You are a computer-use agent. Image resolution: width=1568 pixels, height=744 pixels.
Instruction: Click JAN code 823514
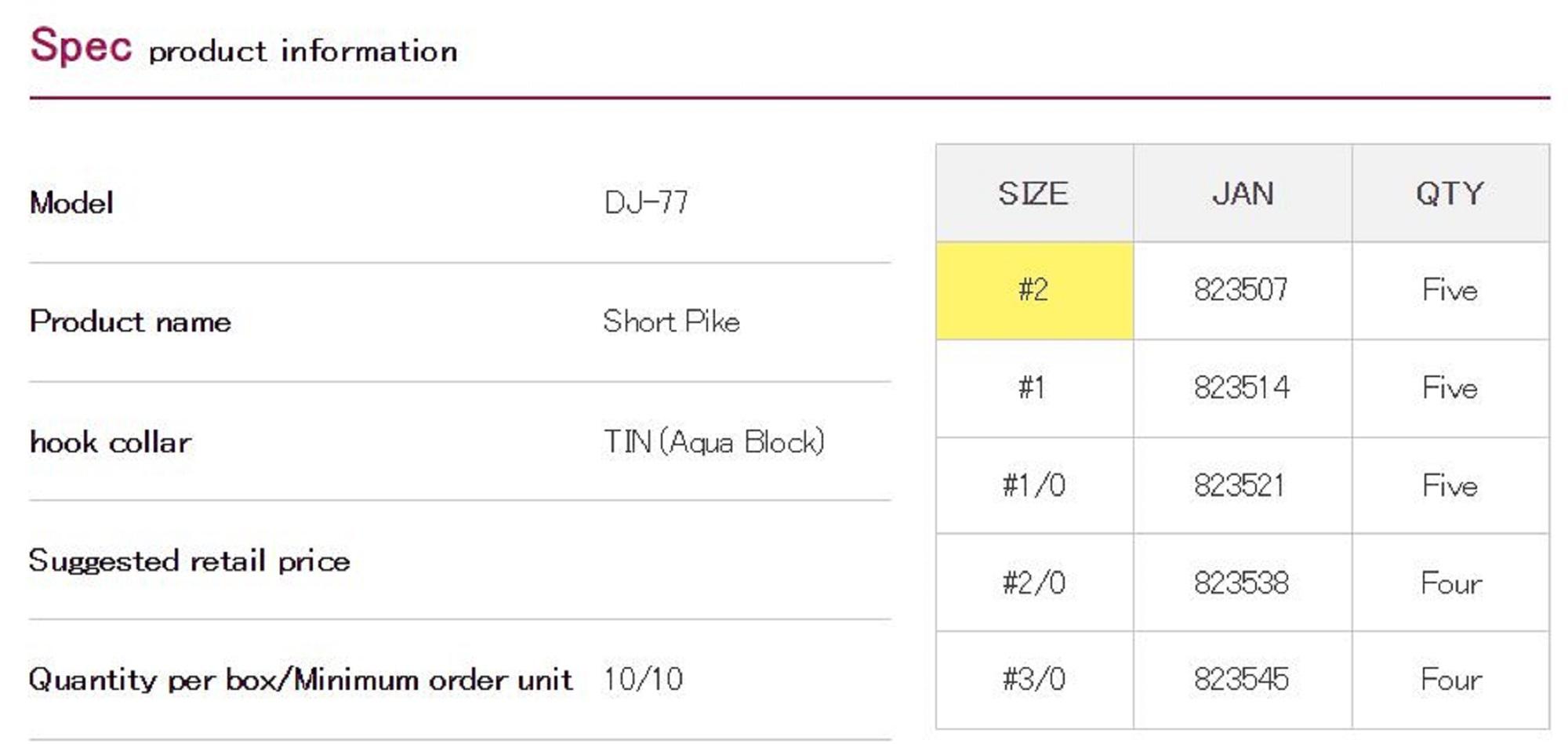point(1241,387)
